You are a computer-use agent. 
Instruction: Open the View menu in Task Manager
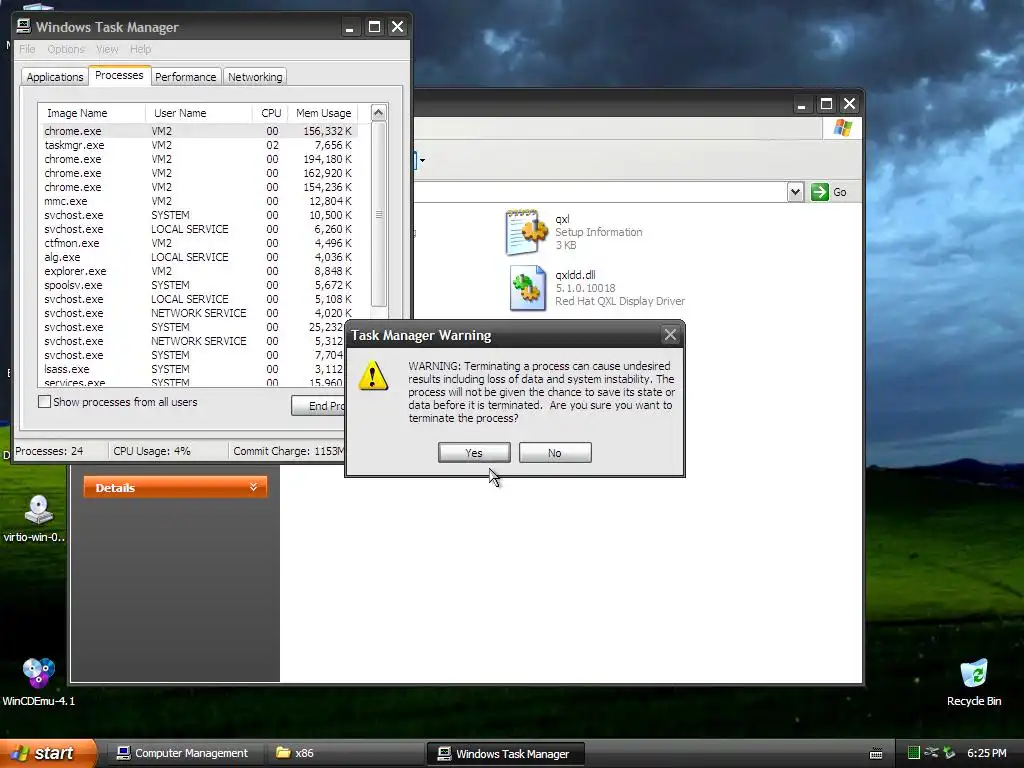tap(107, 49)
